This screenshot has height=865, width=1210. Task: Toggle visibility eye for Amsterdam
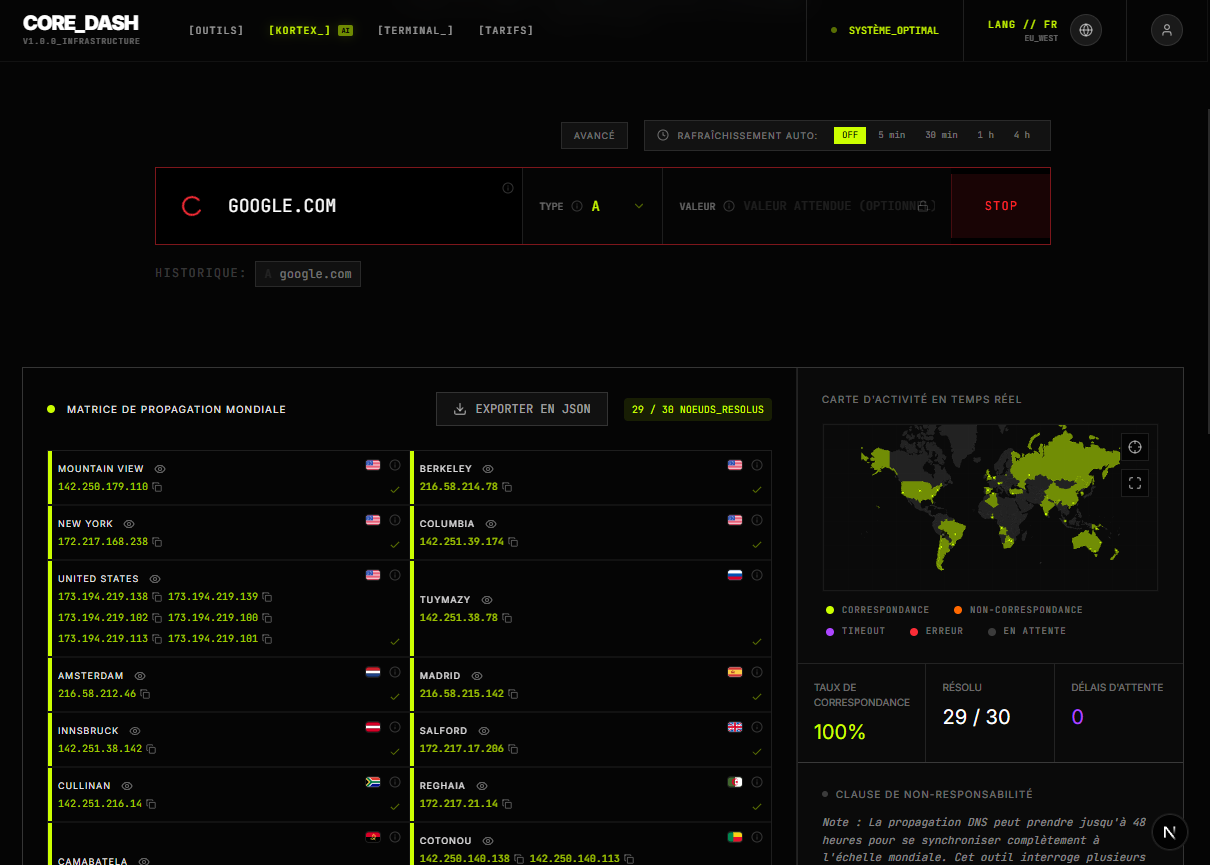click(140, 676)
